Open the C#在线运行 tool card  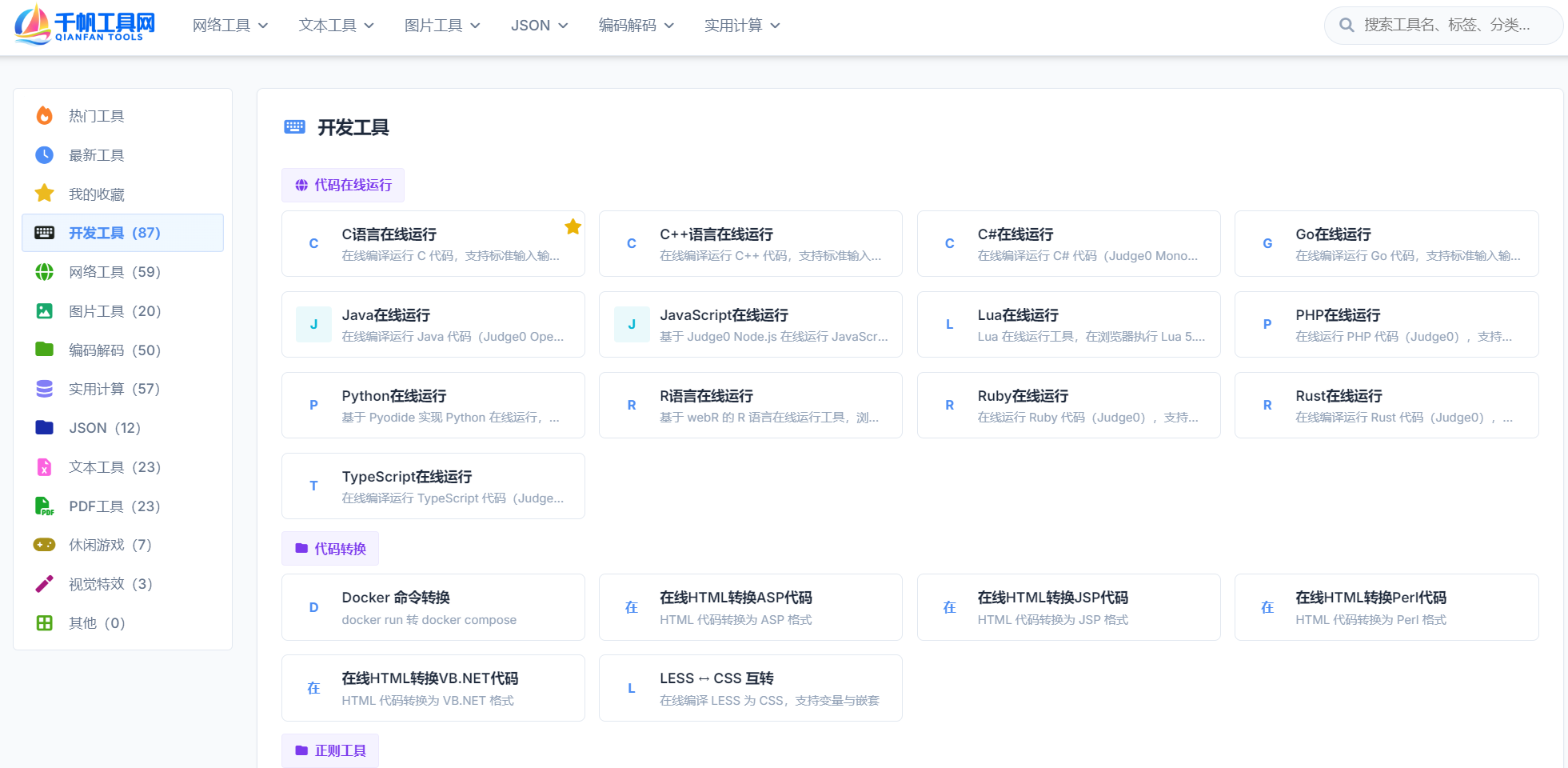tap(1068, 243)
